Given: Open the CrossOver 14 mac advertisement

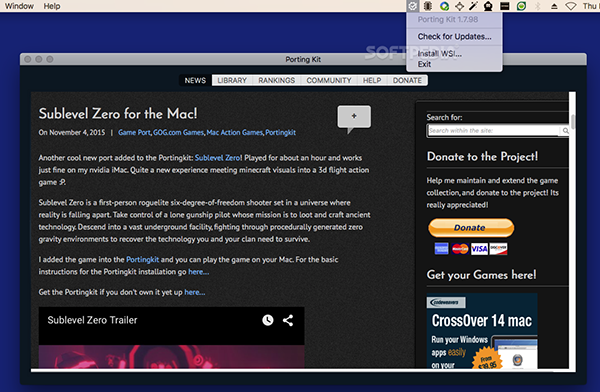Looking at the screenshot, I should click(x=482, y=331).
